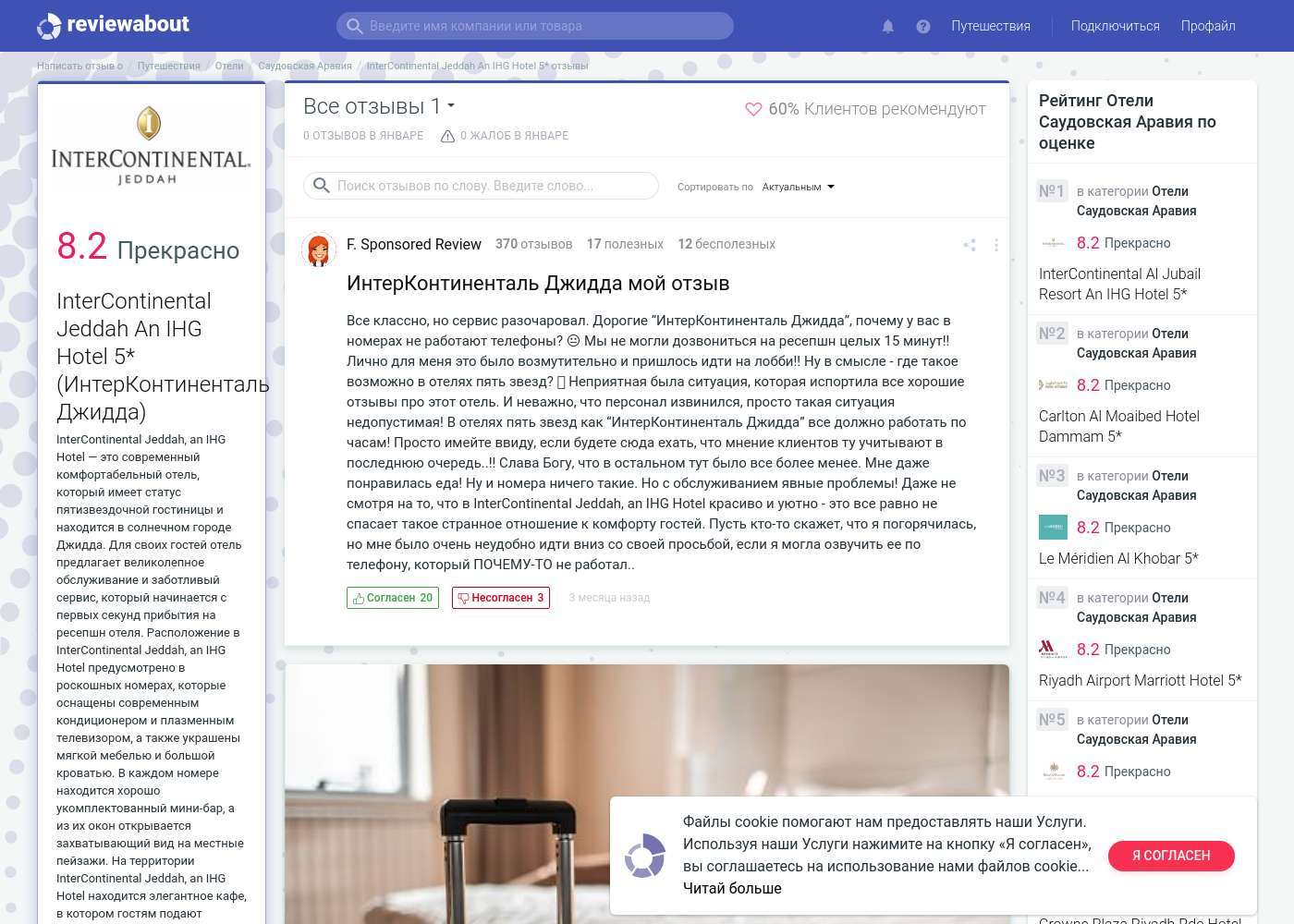Click the Le Méridien small logo
Screen dimensions: 1294x924
[1053, 528]
